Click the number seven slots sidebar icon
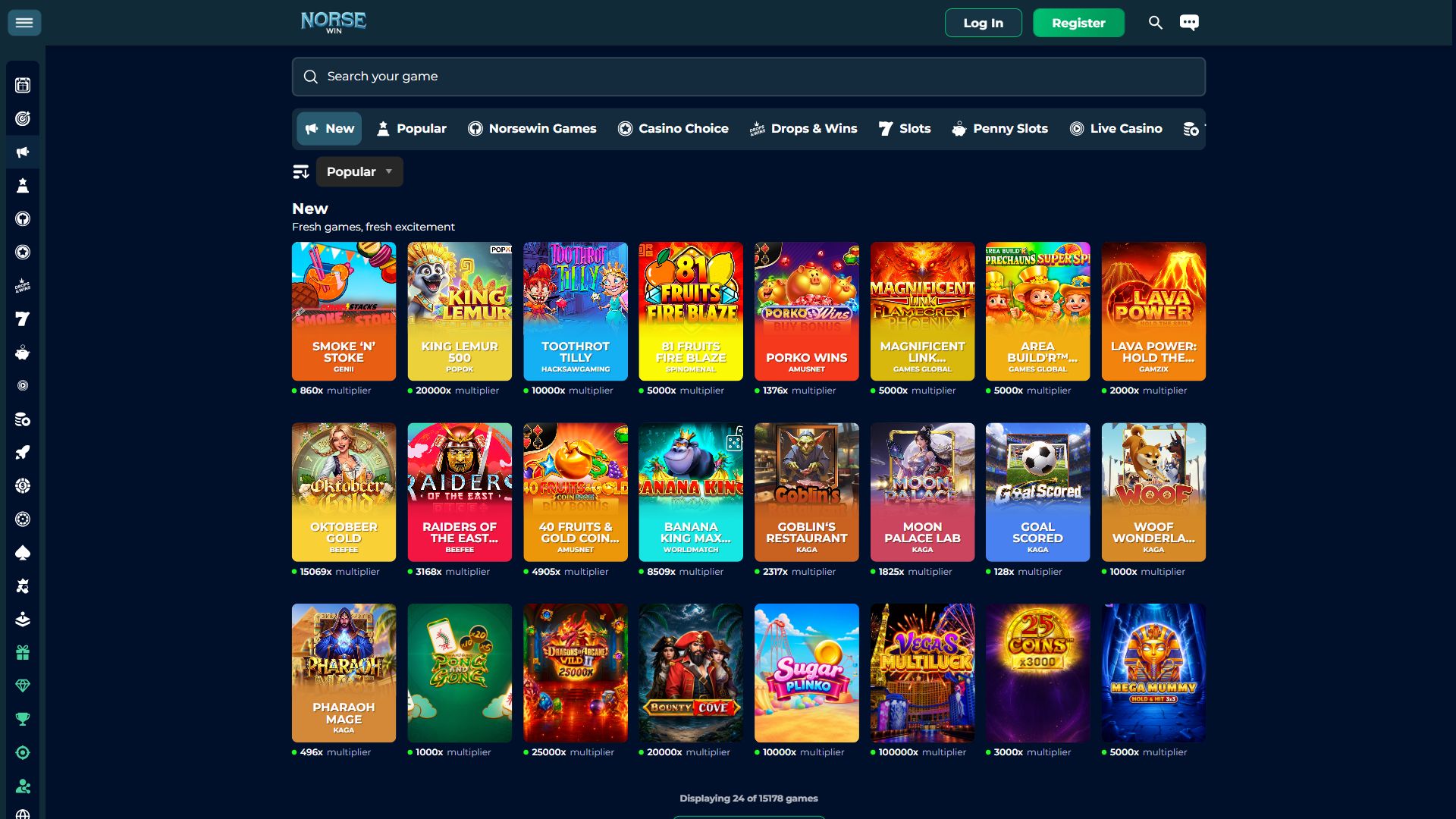 (x=23, y=319)
